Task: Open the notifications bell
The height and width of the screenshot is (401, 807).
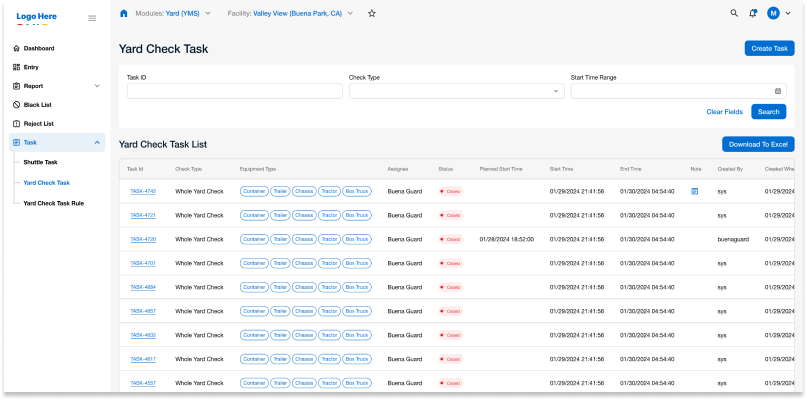Action: 753,13
